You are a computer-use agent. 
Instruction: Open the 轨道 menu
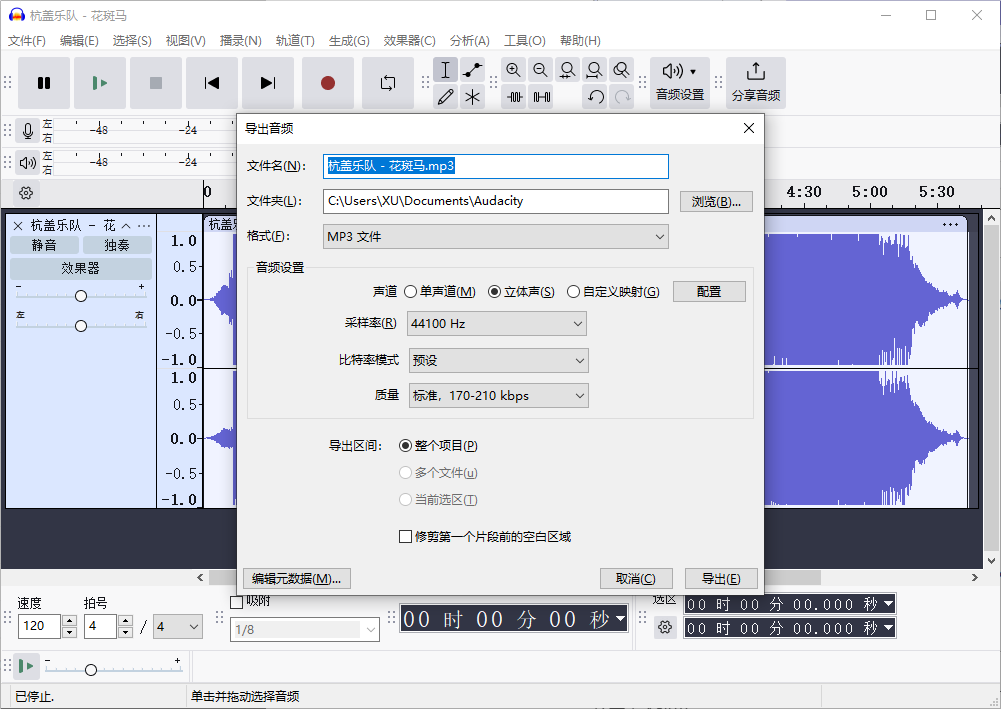(x=294, y=41)
